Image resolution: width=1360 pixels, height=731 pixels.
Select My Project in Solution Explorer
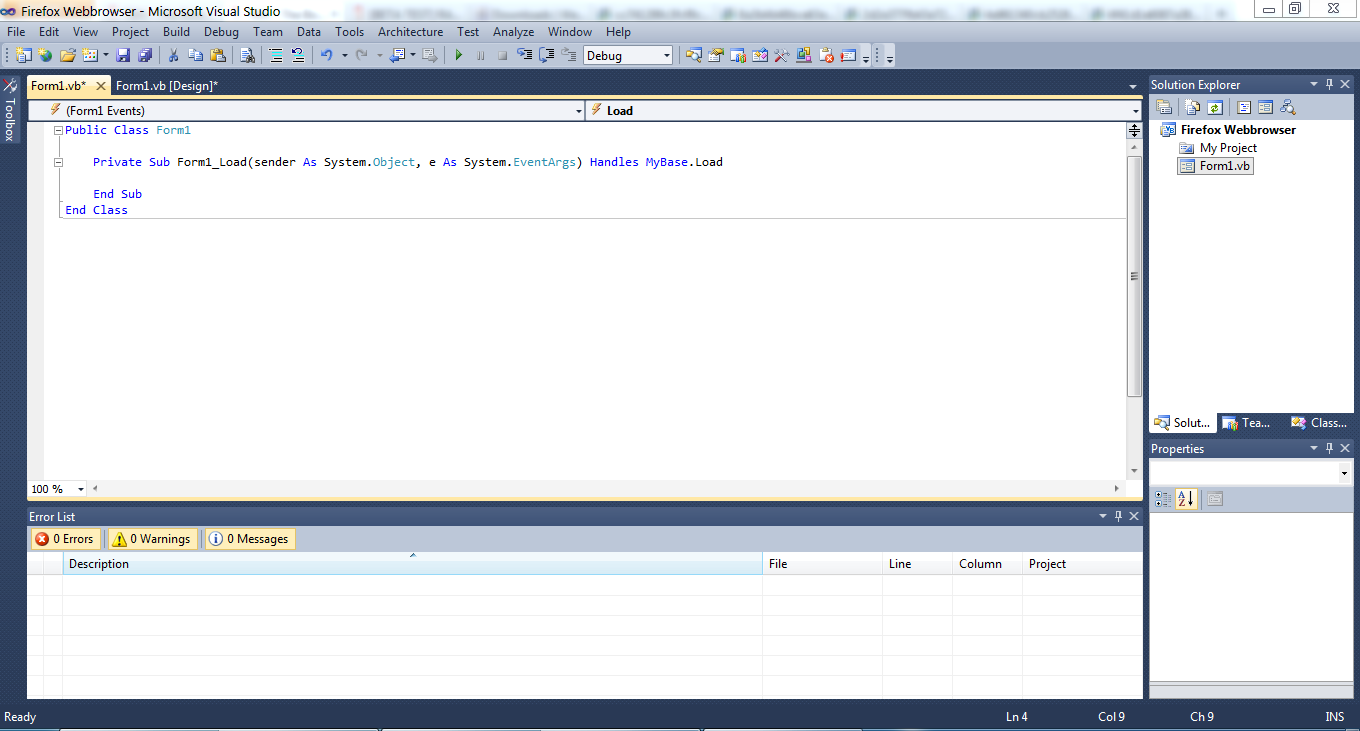click(1228, 148)
